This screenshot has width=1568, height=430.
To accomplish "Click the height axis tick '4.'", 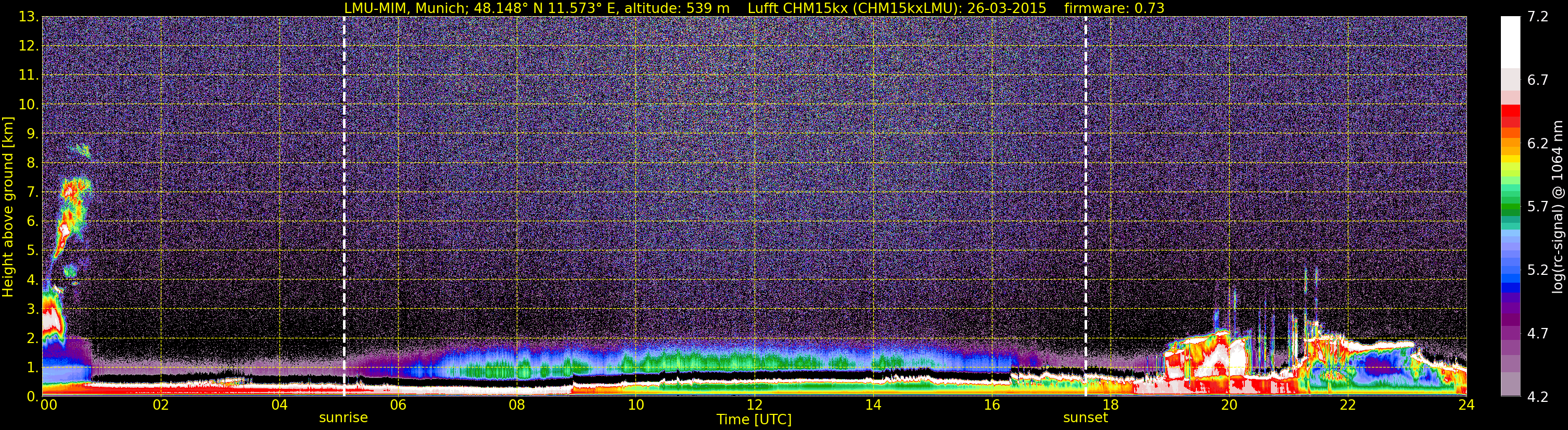I will [32, 280].
